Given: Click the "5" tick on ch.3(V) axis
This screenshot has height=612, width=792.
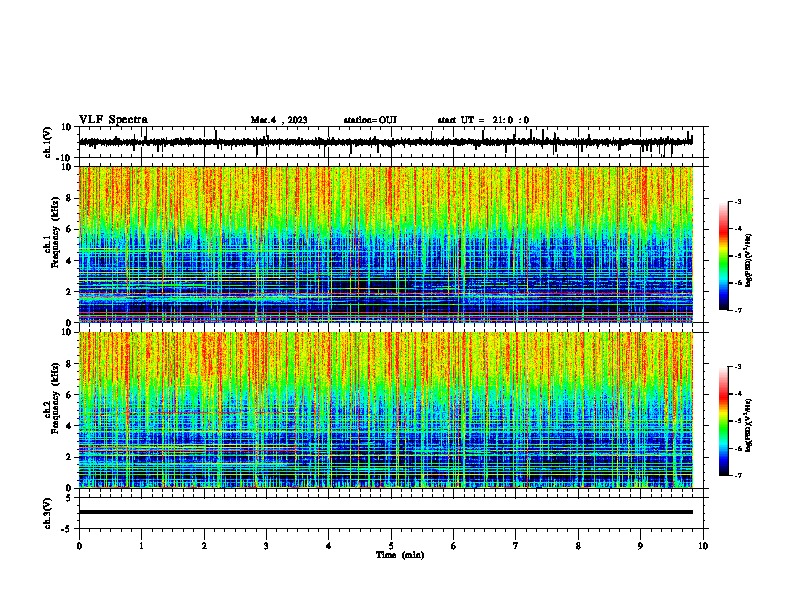Looking at the screenshot, I should tap(69, 498).
